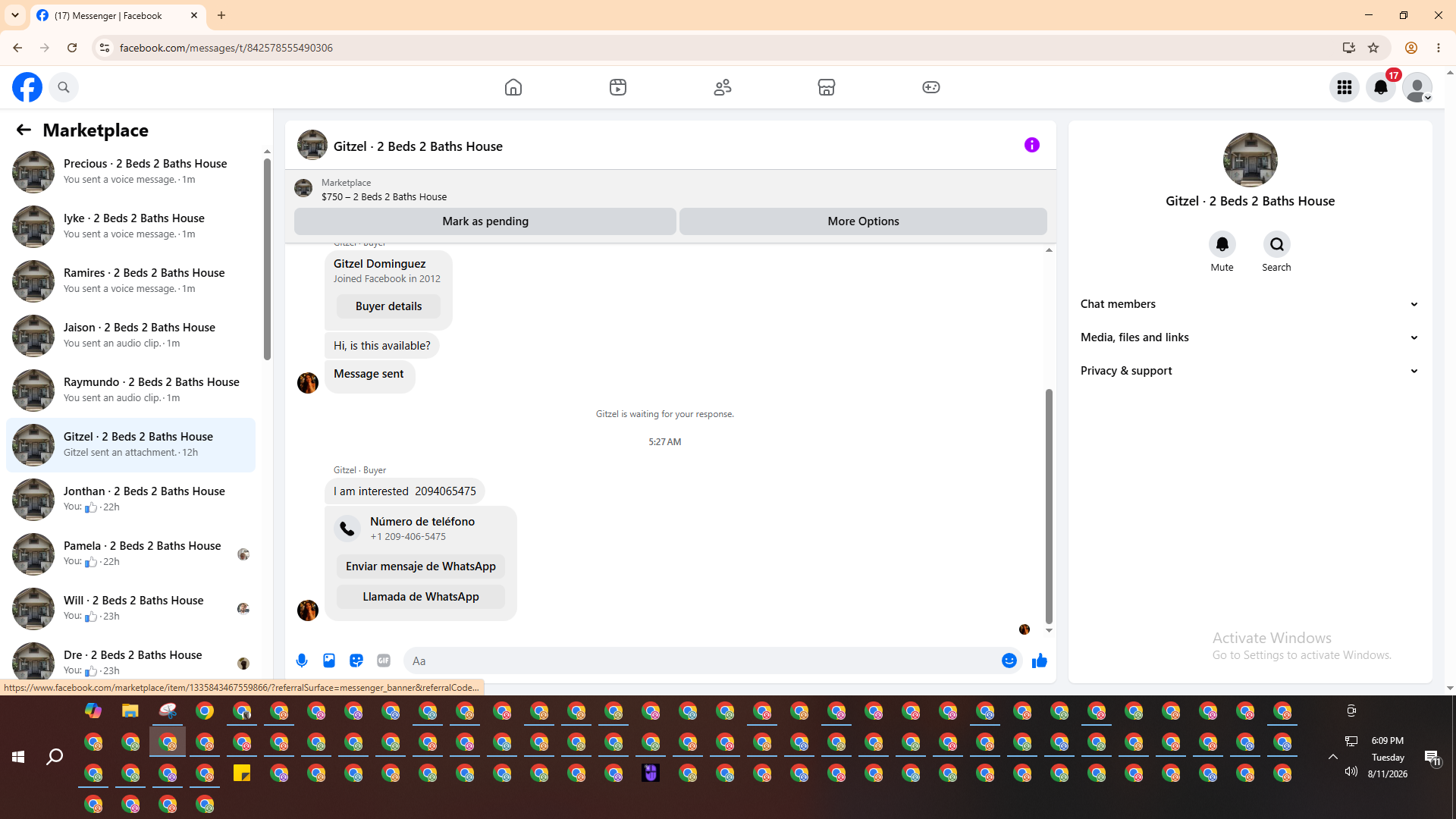Choose a sticker

(x=356, y=661)
